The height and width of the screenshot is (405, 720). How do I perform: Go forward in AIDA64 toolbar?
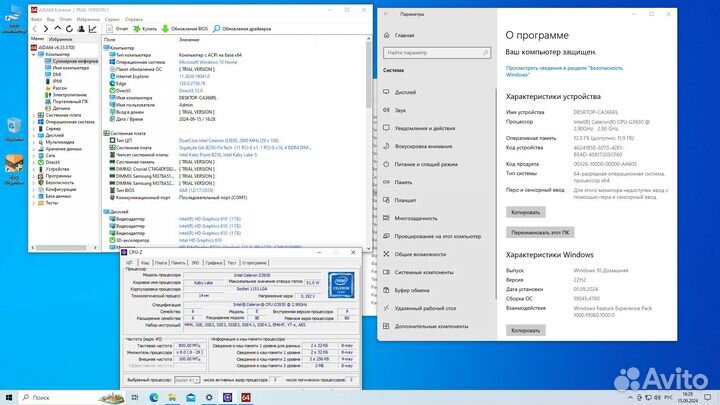point(45,29)
